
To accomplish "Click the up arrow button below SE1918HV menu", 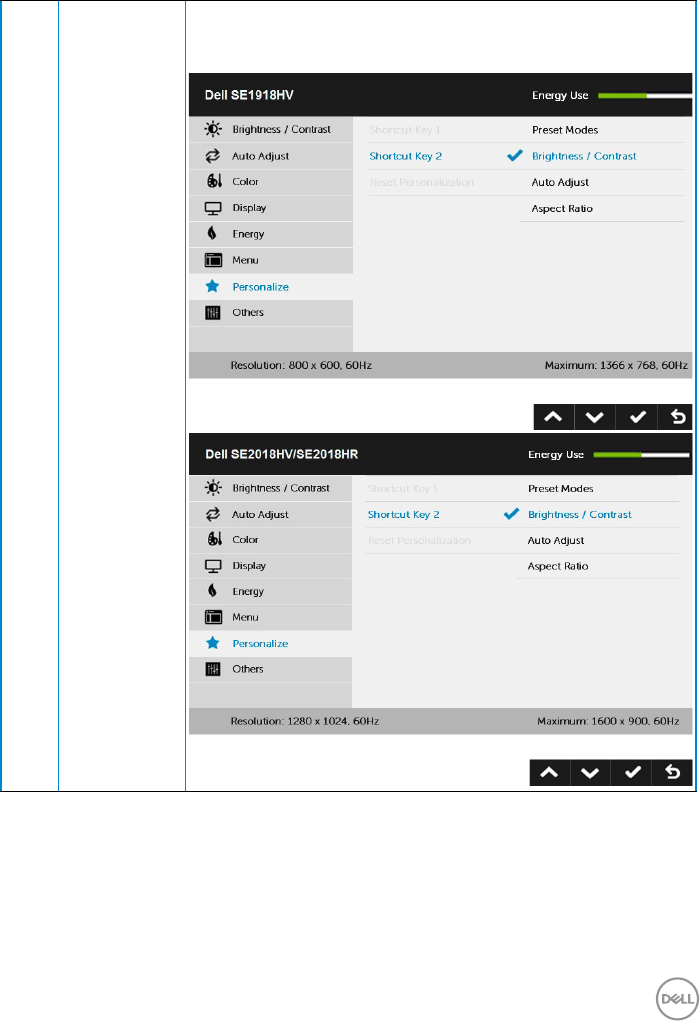I will (553, 417).
